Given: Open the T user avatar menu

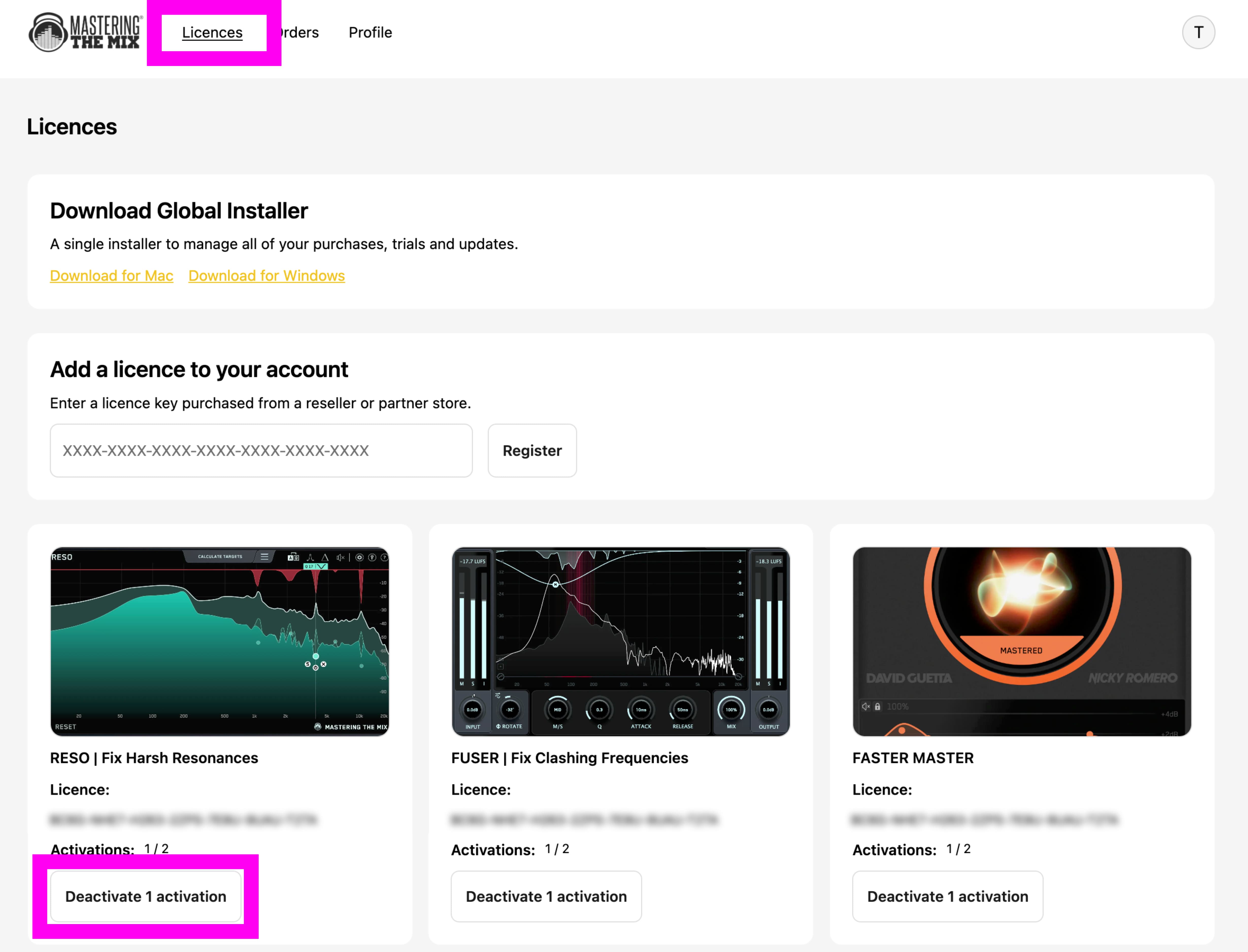Looking at the screenshot, I should click(1198, 32).
